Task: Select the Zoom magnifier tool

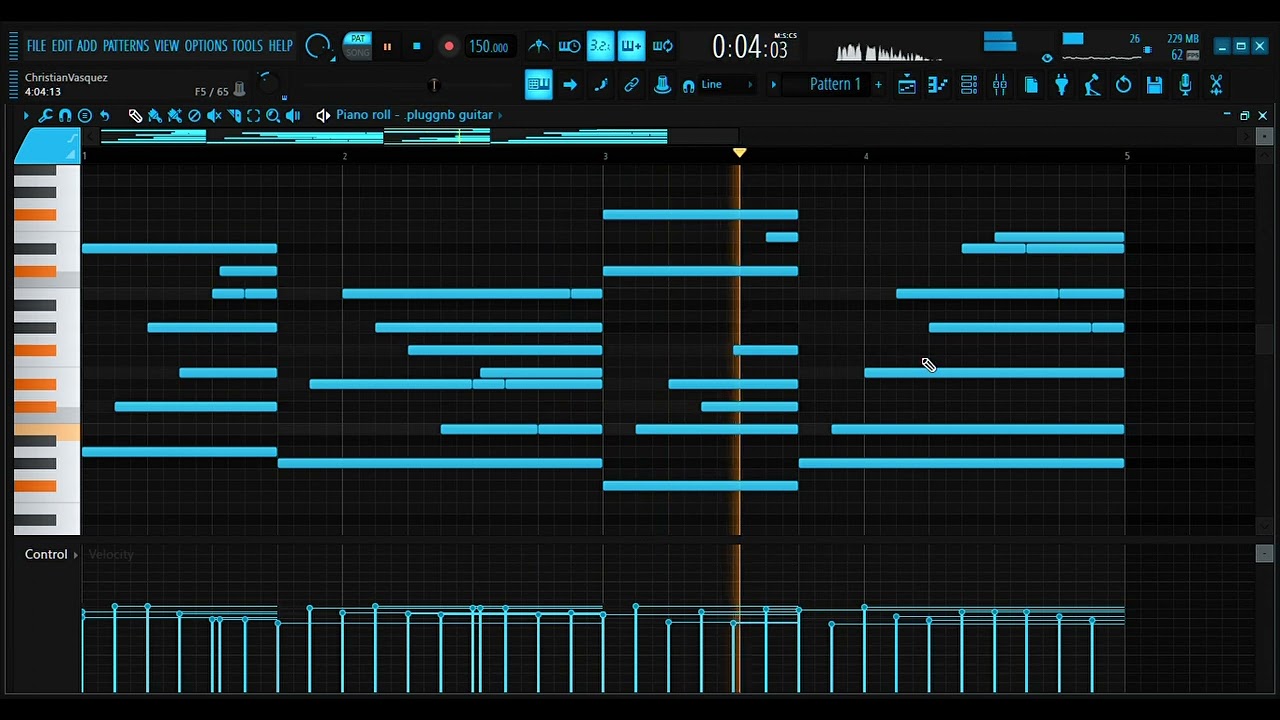Action: (x=273, y=116)
